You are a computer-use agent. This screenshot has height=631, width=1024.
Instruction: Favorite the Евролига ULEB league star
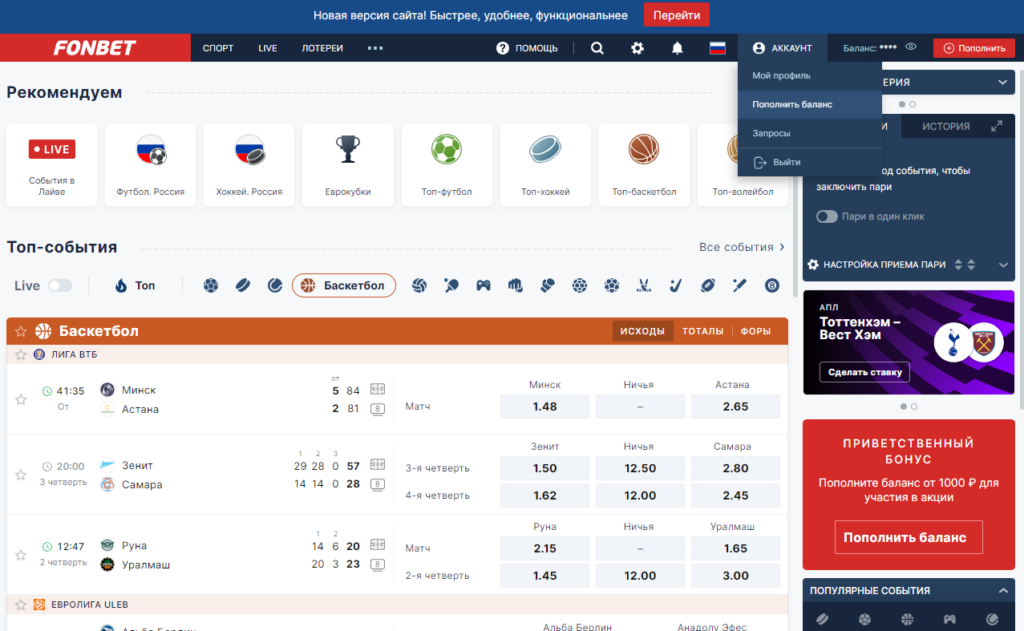[x=21, y=605]
